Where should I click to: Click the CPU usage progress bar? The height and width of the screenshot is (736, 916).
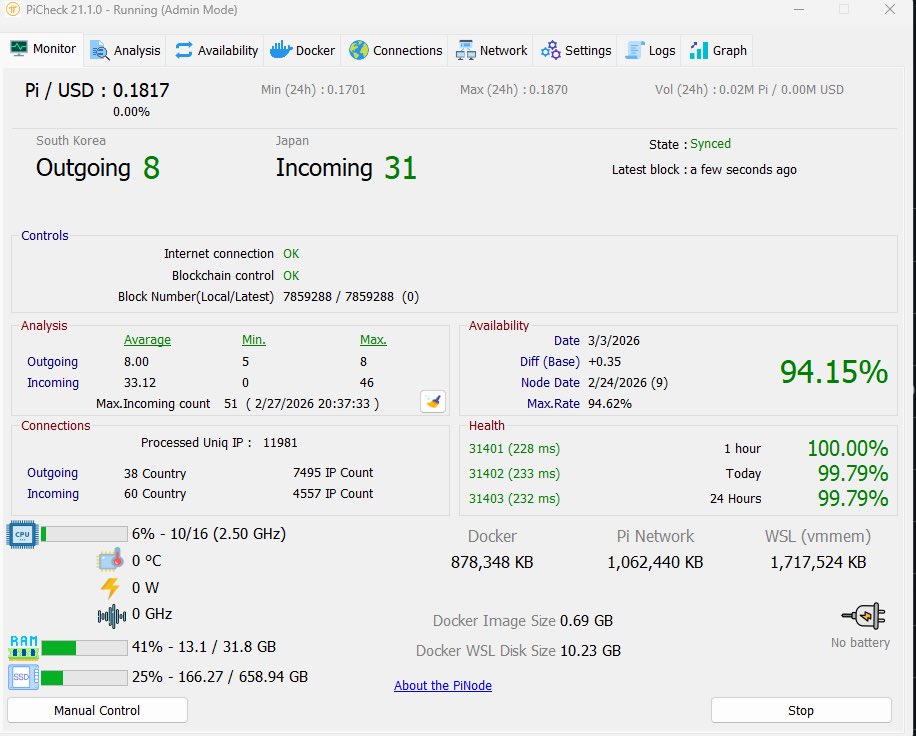click(x=84, y=534)
